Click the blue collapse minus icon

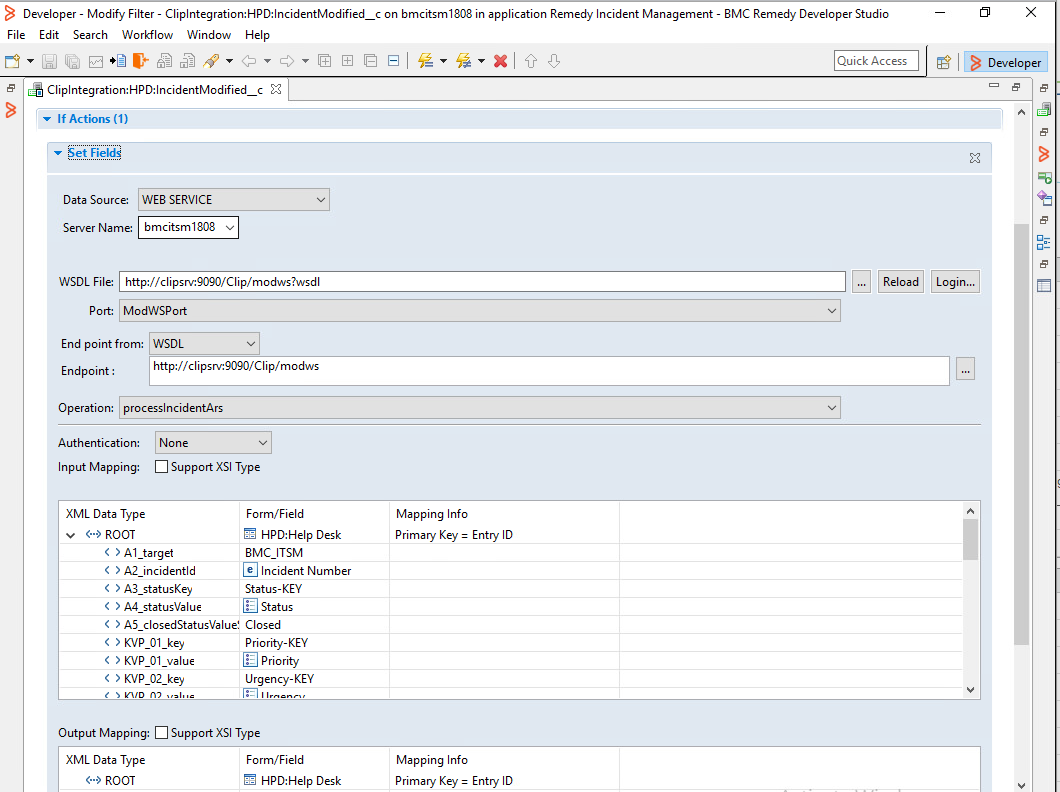pos(393,61)
